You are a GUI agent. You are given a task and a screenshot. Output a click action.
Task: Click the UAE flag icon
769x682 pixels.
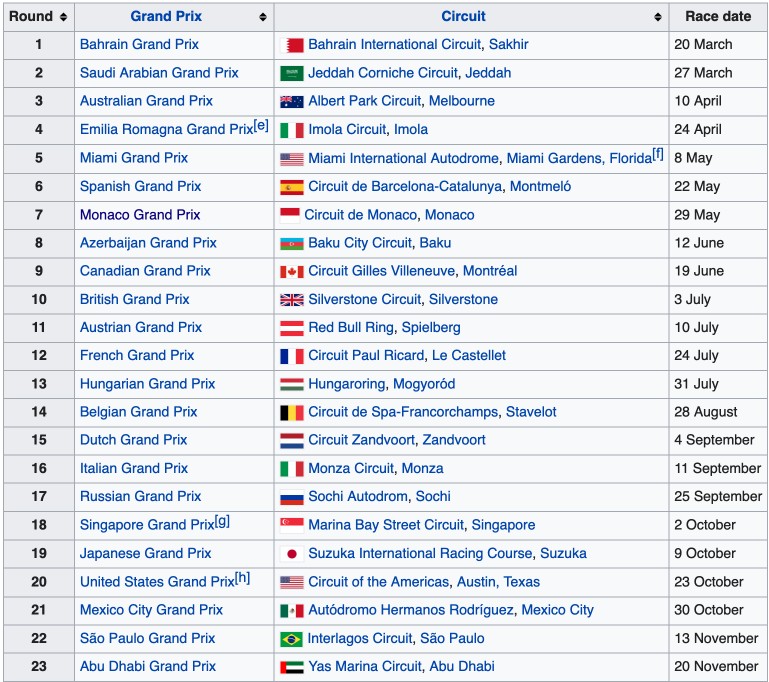point(292,667)
